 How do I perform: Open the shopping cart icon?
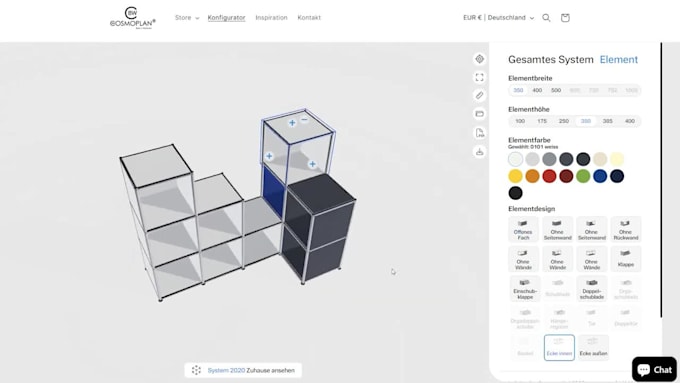point(565,18)
